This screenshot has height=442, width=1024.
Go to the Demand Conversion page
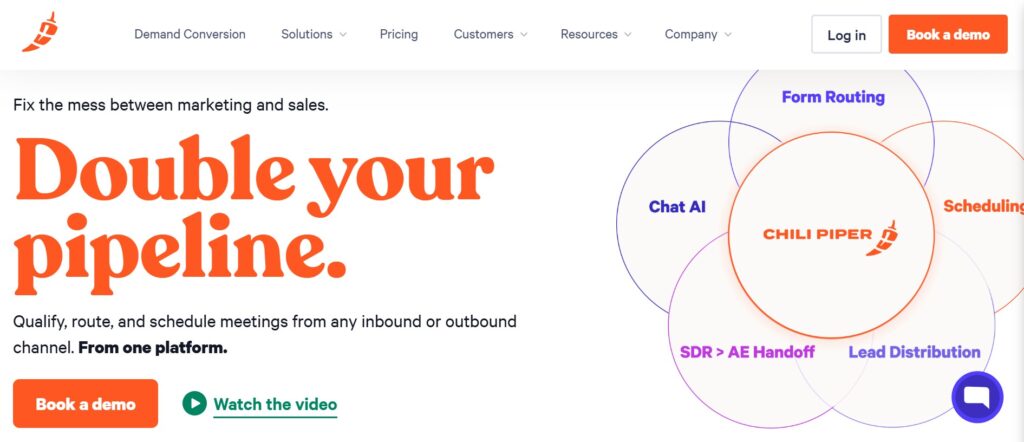click(x=190, y=34)
